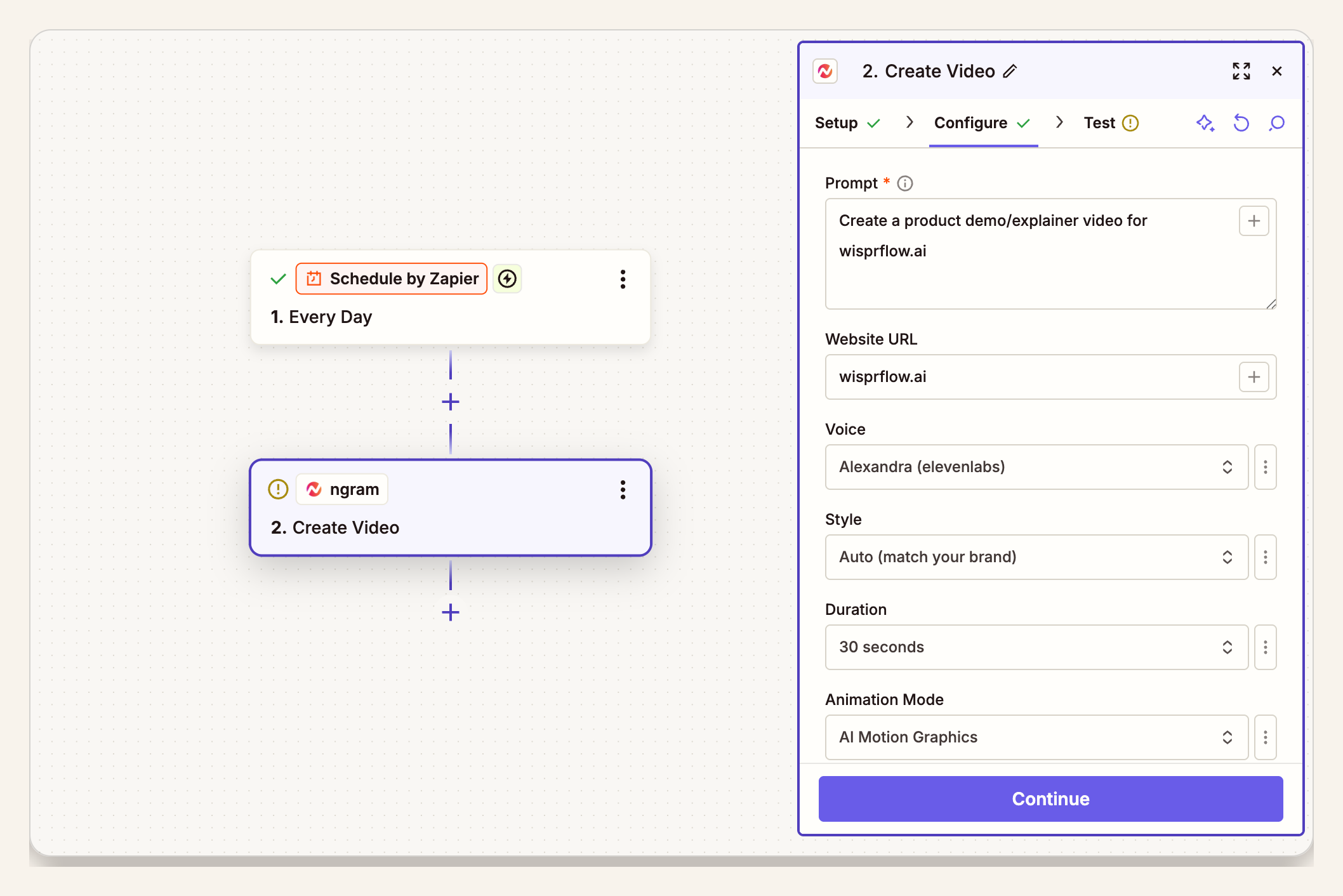
Task: Add a step below Create Video
Action: 451,612
